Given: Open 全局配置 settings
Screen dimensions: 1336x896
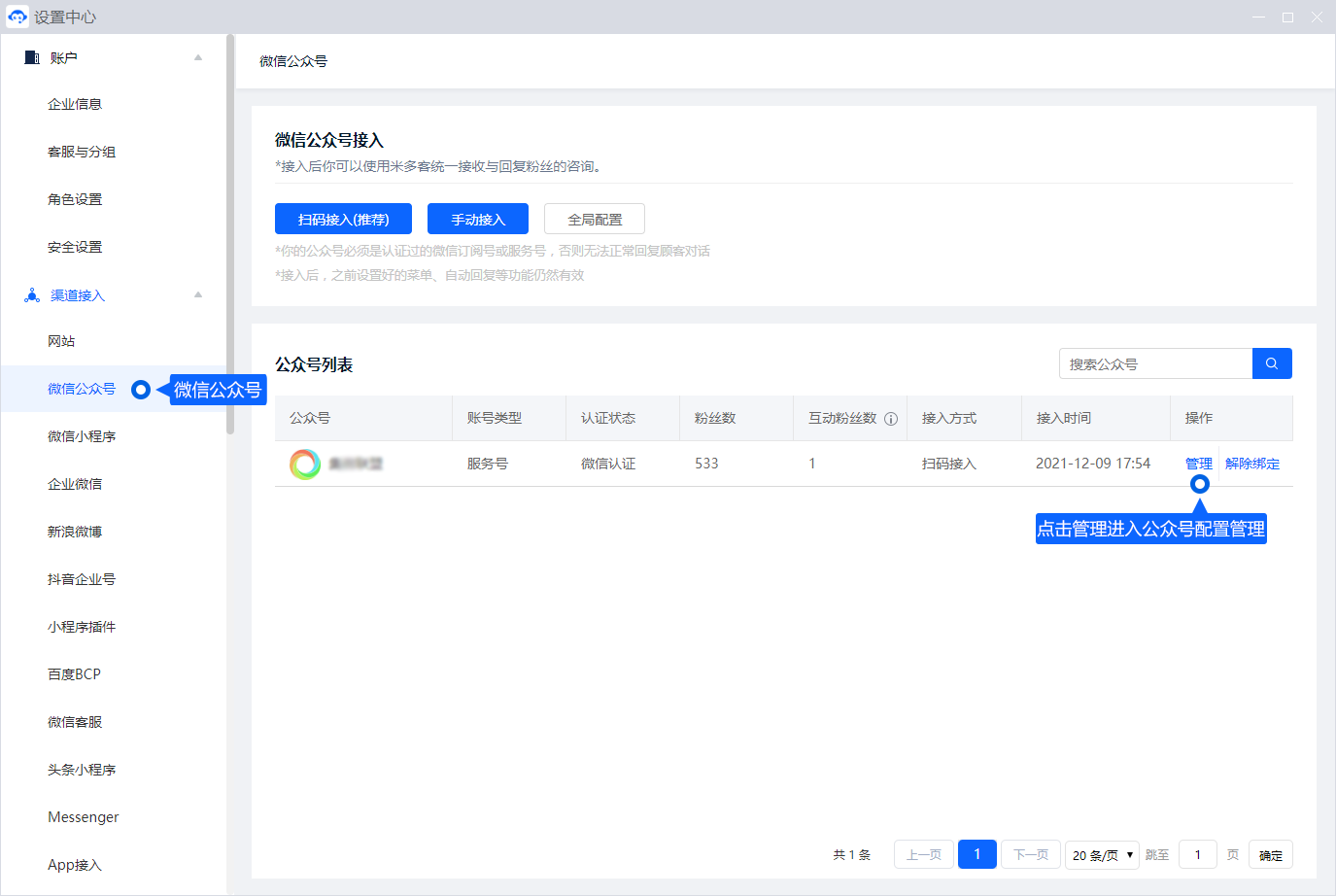Looking at the screenshot, I should coord(595,220).
